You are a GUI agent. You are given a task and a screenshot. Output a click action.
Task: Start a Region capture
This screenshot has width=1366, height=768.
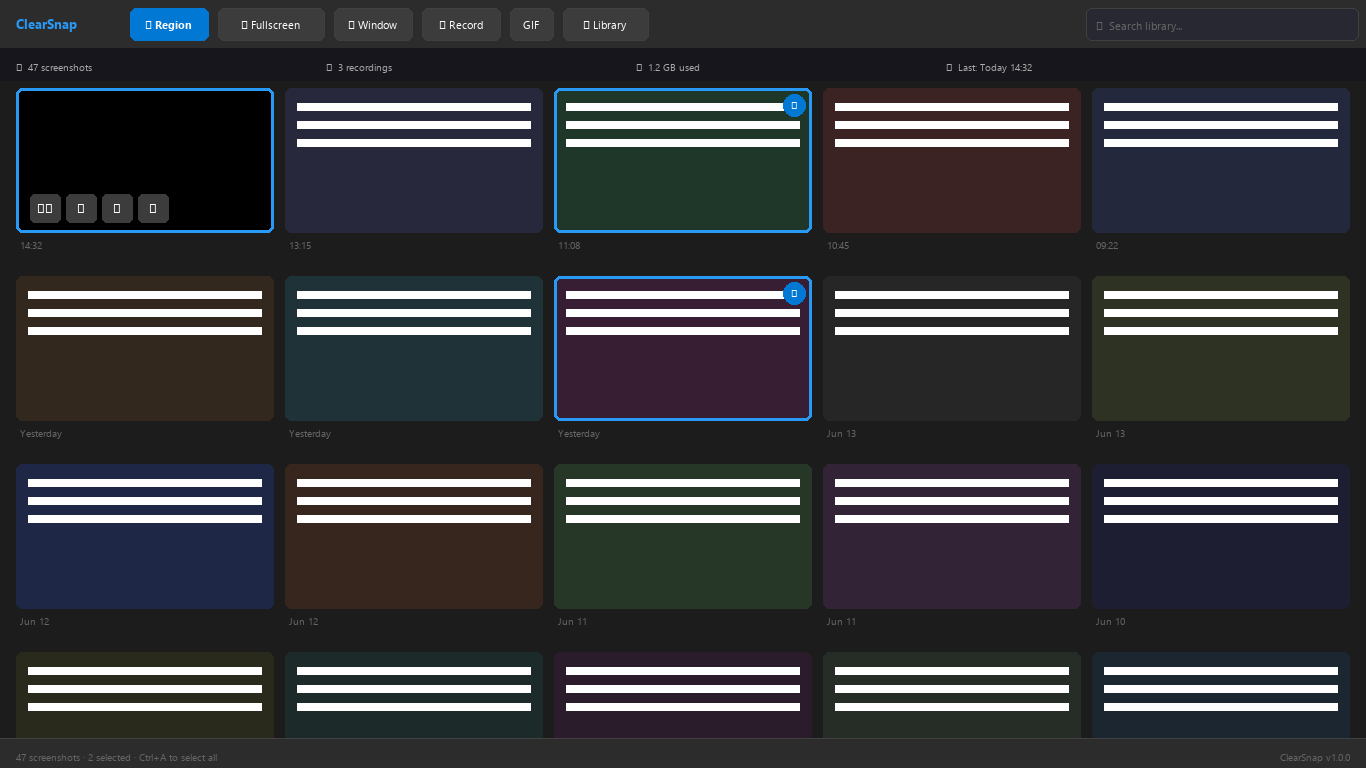169,25
